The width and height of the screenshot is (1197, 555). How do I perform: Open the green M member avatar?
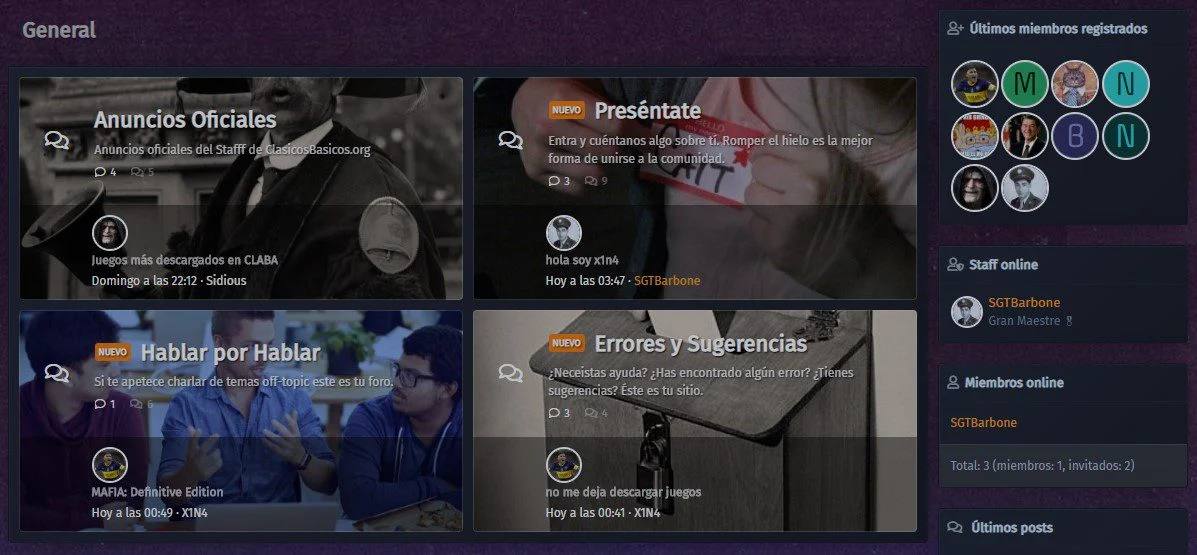1024,84
